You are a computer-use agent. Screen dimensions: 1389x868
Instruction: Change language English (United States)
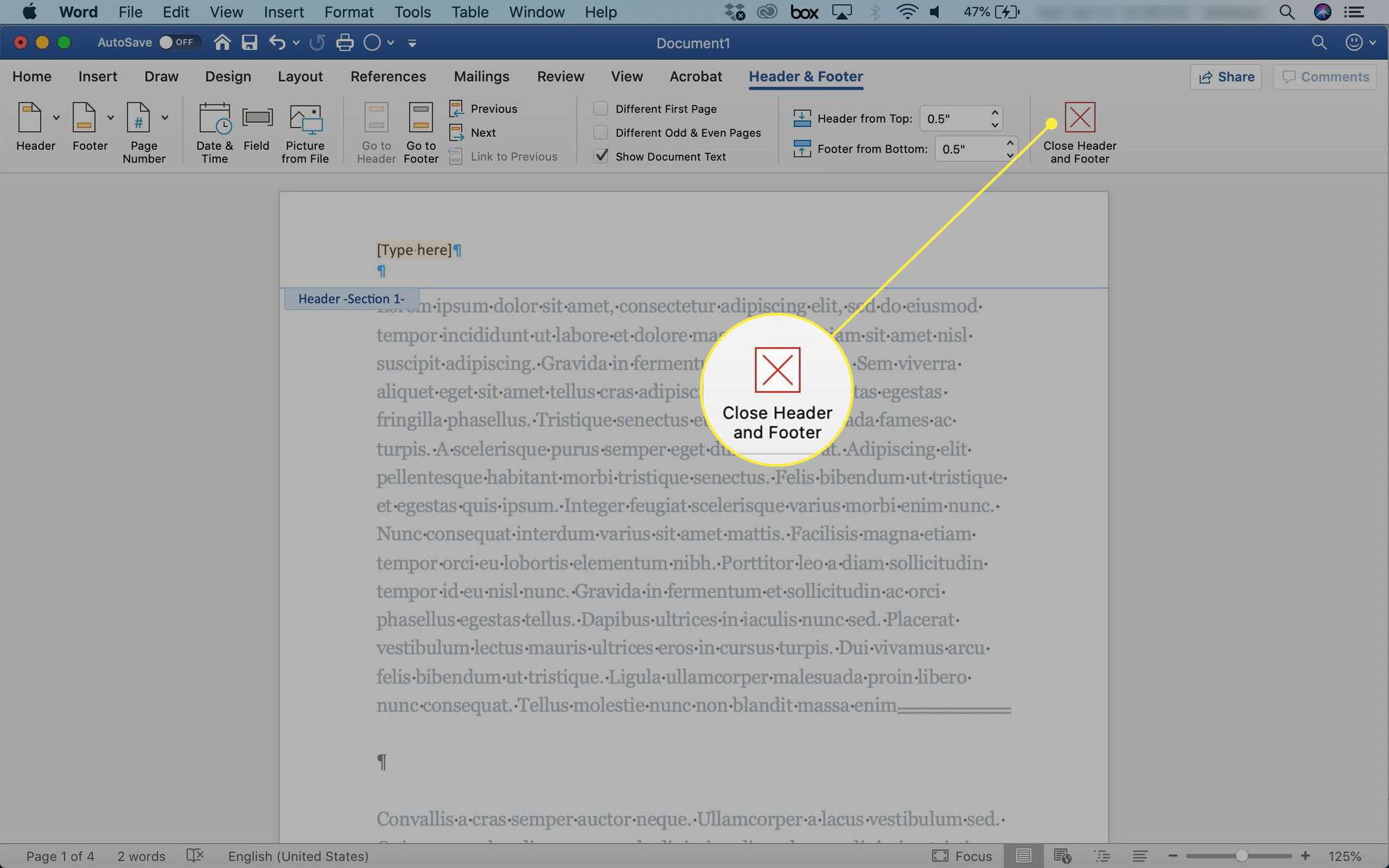coord(298,856)
